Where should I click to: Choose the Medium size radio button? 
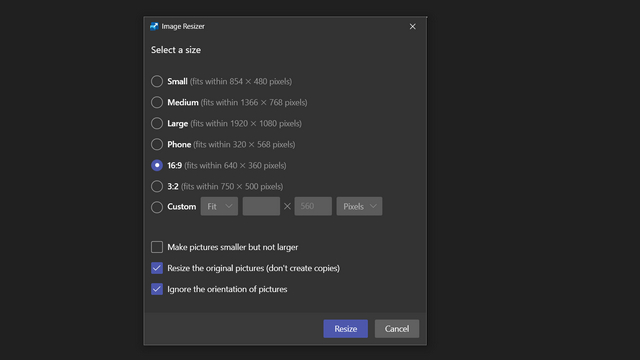pyautogui.click(x=157, y=102)
